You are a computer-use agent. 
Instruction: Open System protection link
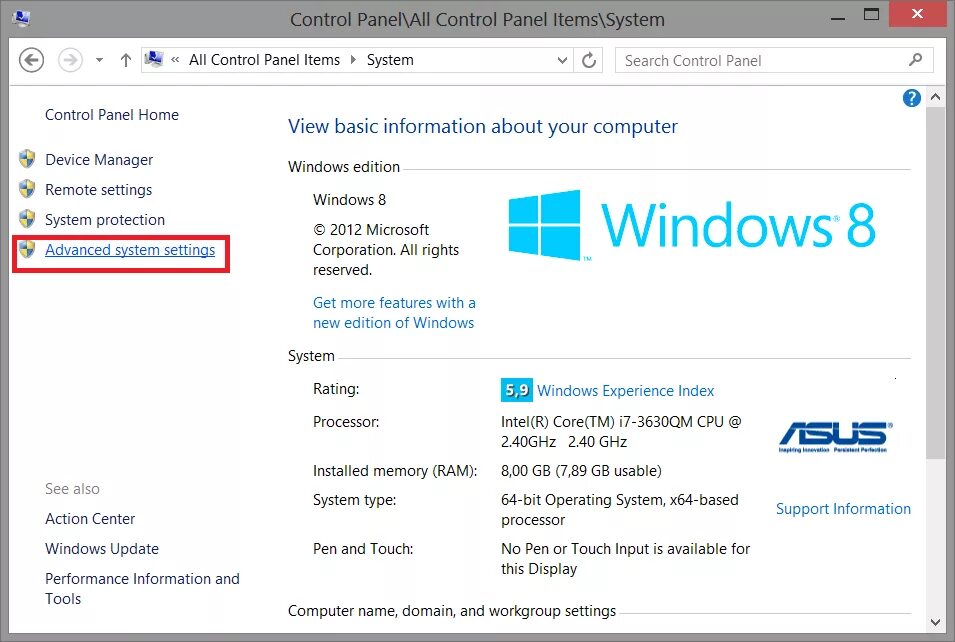[105, 219]
